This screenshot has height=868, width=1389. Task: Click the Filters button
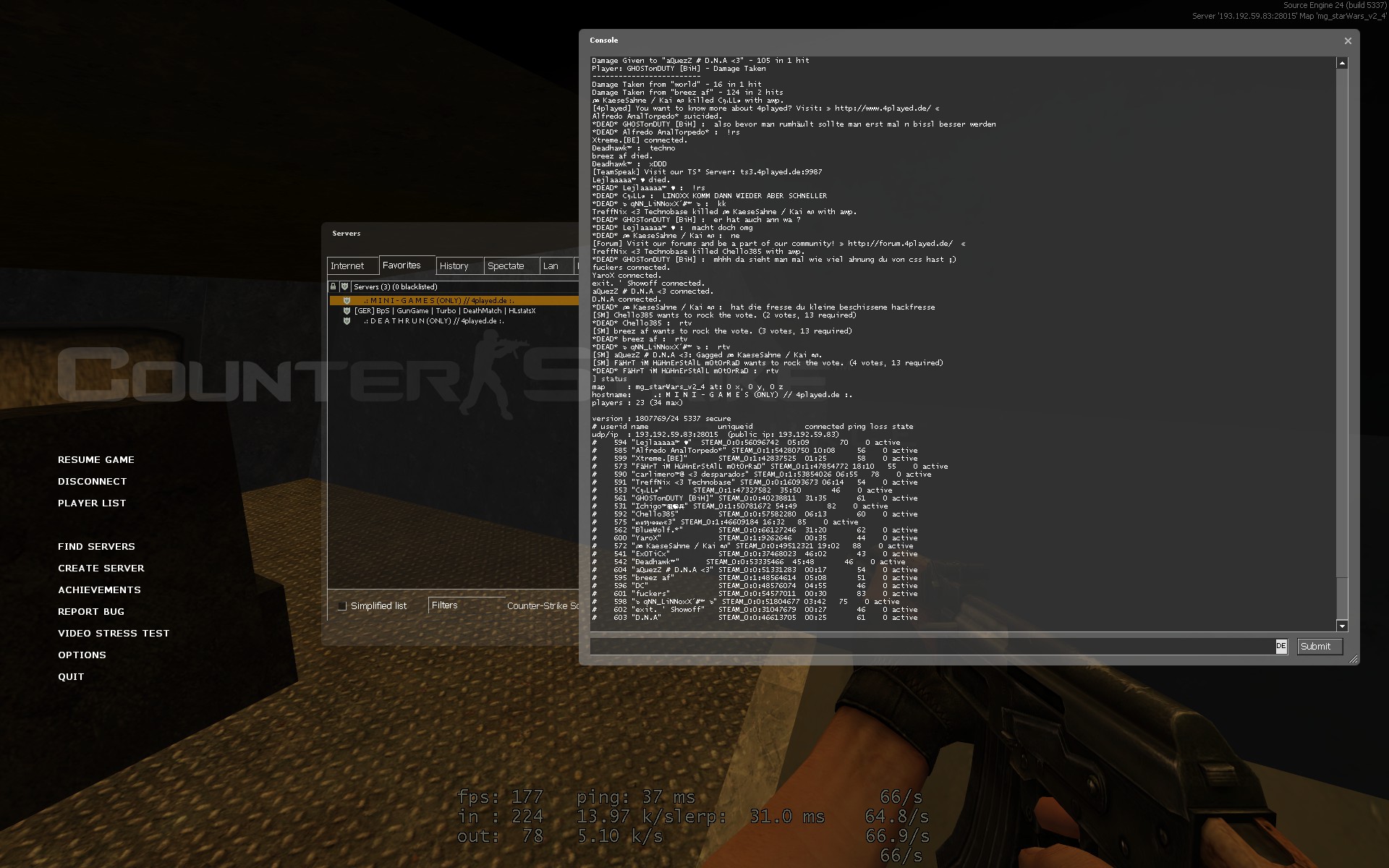(x=466, y=605)
